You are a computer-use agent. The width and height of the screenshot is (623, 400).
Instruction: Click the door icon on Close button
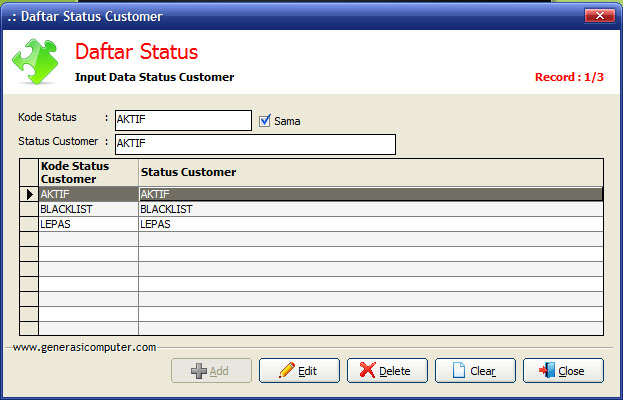click(546, 371)
